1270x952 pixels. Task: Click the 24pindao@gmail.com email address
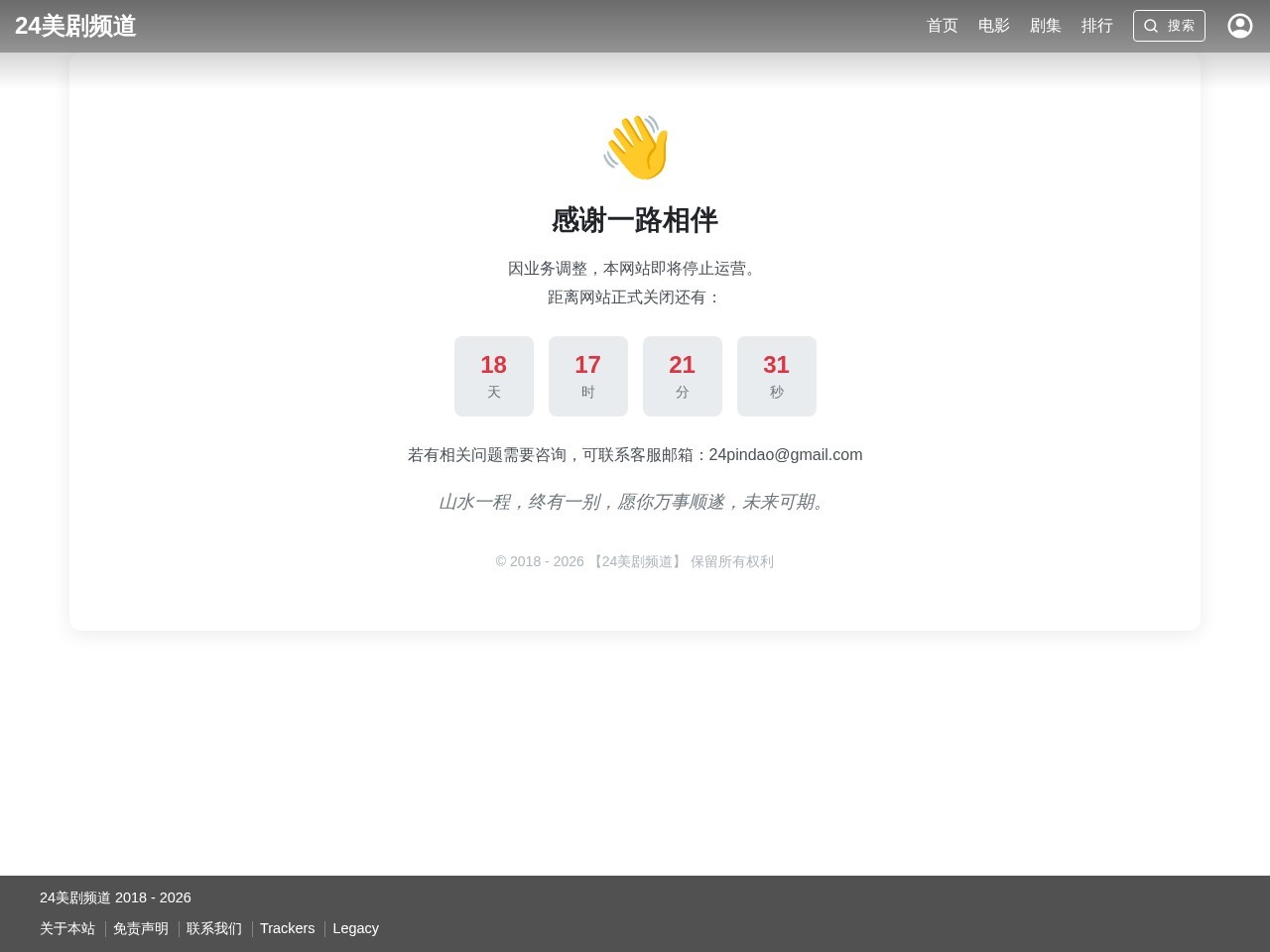(x=785, y=454)
